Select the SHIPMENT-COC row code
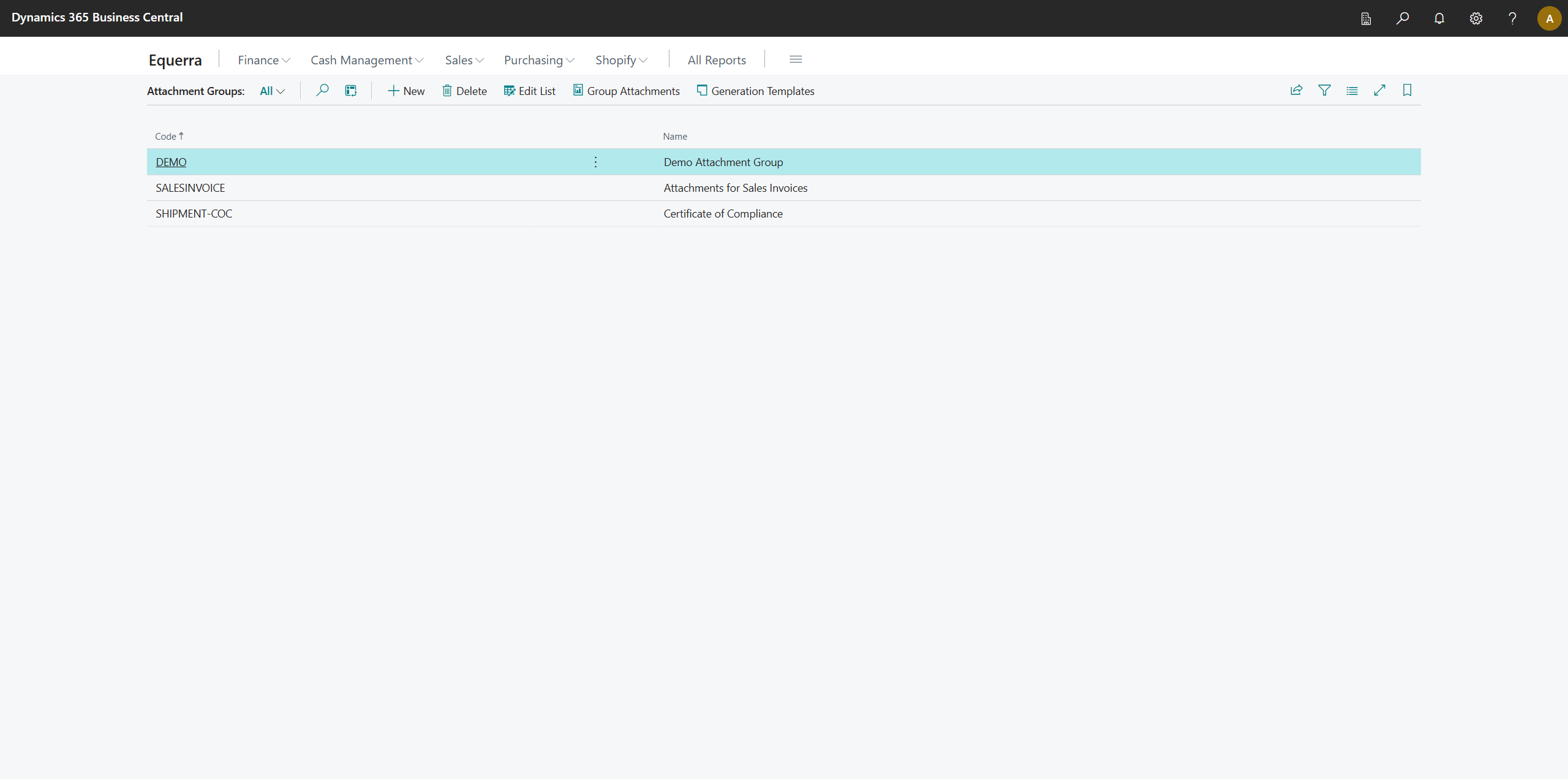1568x780 pixels. pyautogui.click(x=194, y=214)
